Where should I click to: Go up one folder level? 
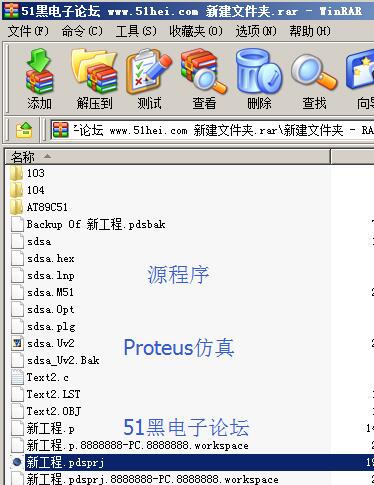pos(24,130)
